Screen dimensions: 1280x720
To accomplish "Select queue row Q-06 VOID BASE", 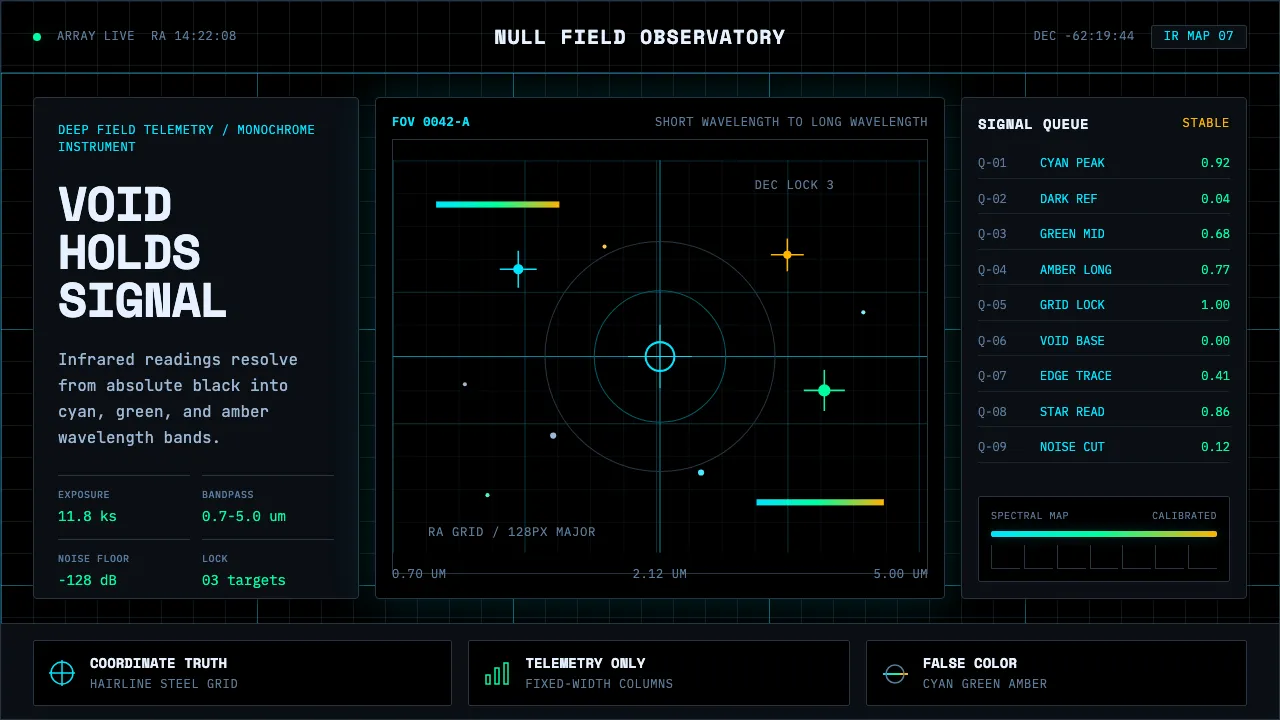I will point(1104,340).
